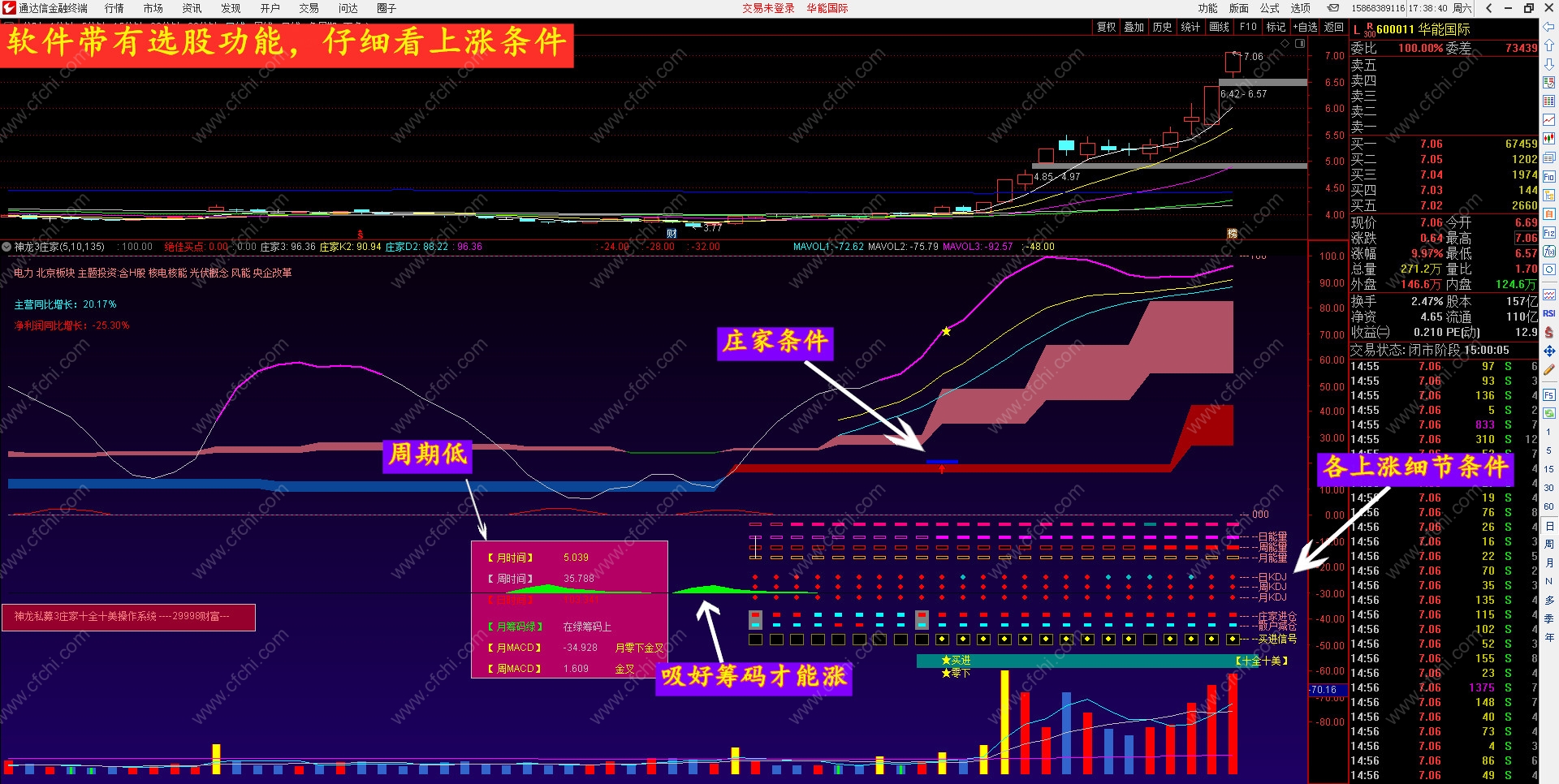The height and width of the screenshot is (784, 1559).
Task: Select the blue four-way move arrows icon
Action: tap(1549, 351)
